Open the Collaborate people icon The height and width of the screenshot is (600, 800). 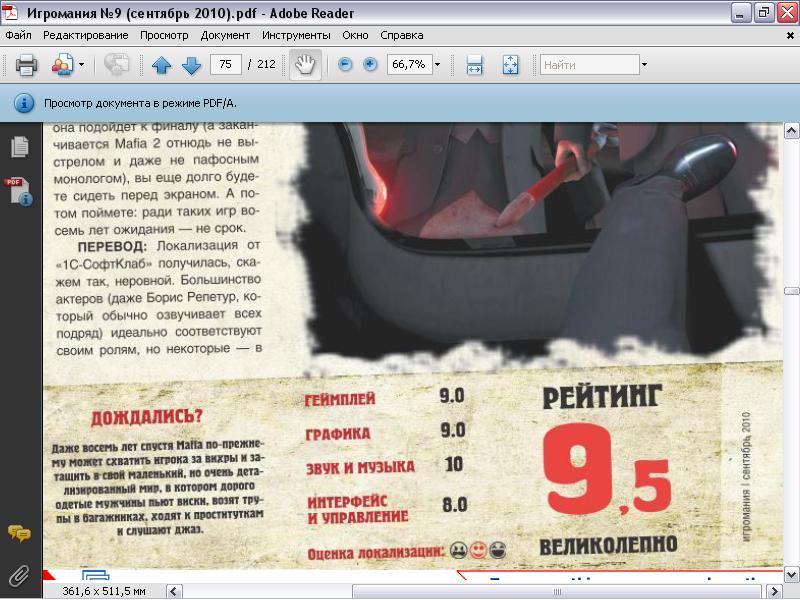(62, 65)
